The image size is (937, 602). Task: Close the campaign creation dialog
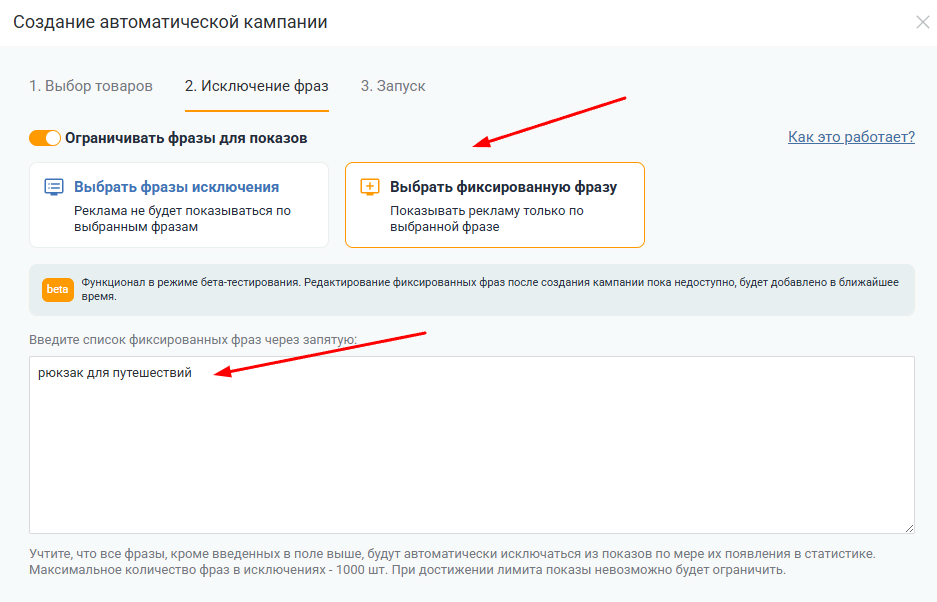(923, 23)
